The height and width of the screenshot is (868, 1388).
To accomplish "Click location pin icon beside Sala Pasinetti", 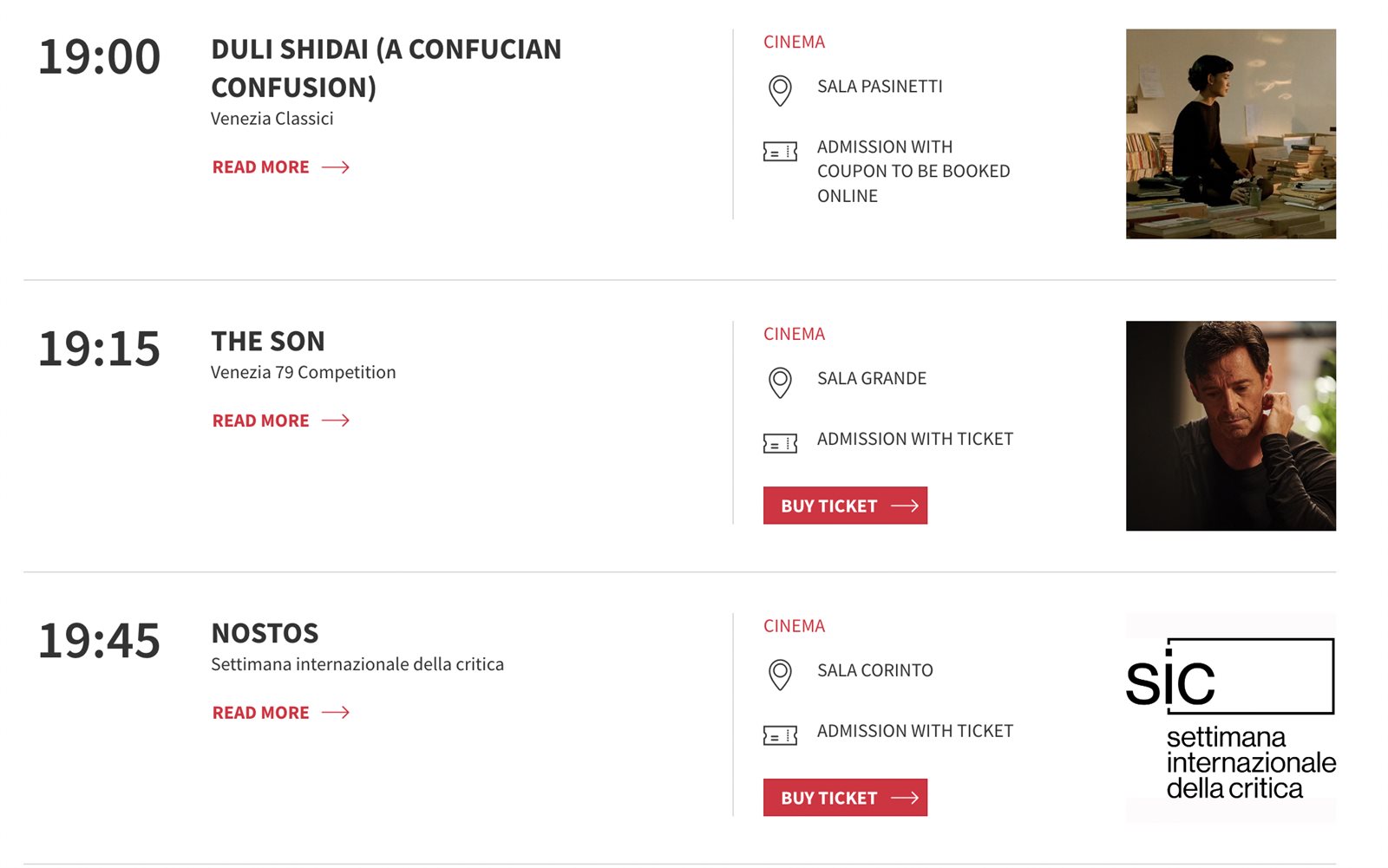I will pyautogui.click(x=780, y=90).
